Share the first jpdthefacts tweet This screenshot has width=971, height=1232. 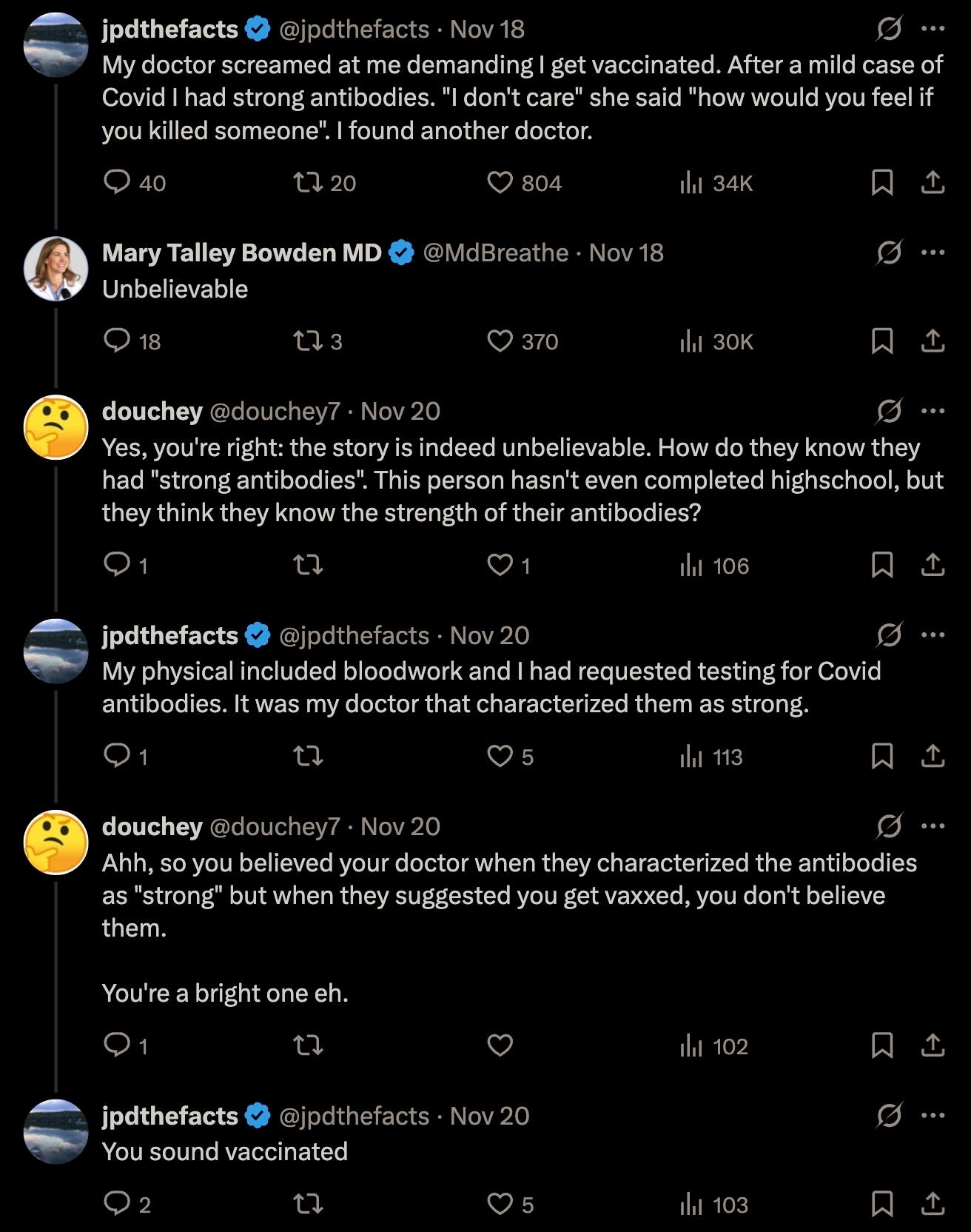[x=933, y=182]
